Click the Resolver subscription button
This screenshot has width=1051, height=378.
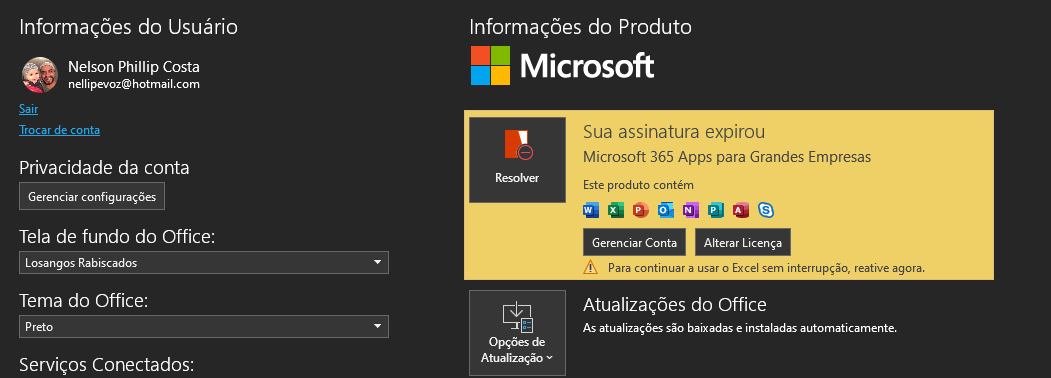(517, 160)
